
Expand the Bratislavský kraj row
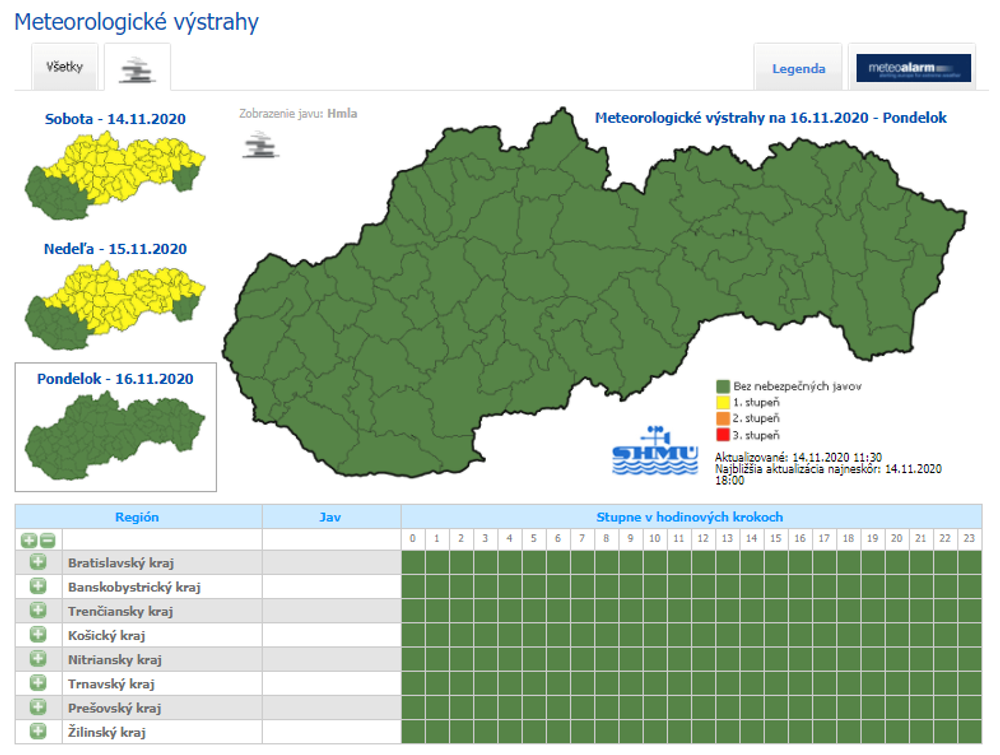(x=38, y=562)
